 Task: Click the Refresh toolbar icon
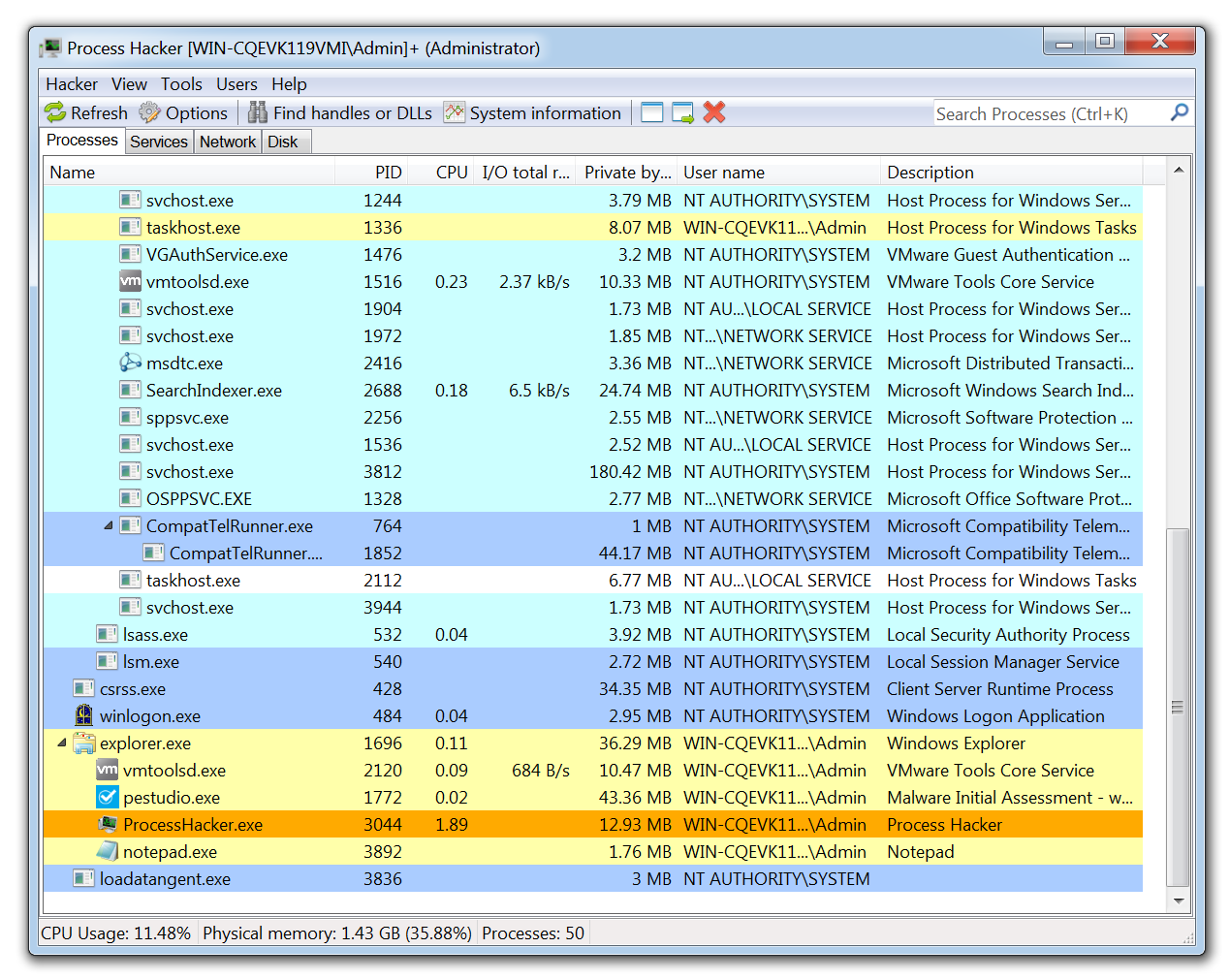click(54, 112)
